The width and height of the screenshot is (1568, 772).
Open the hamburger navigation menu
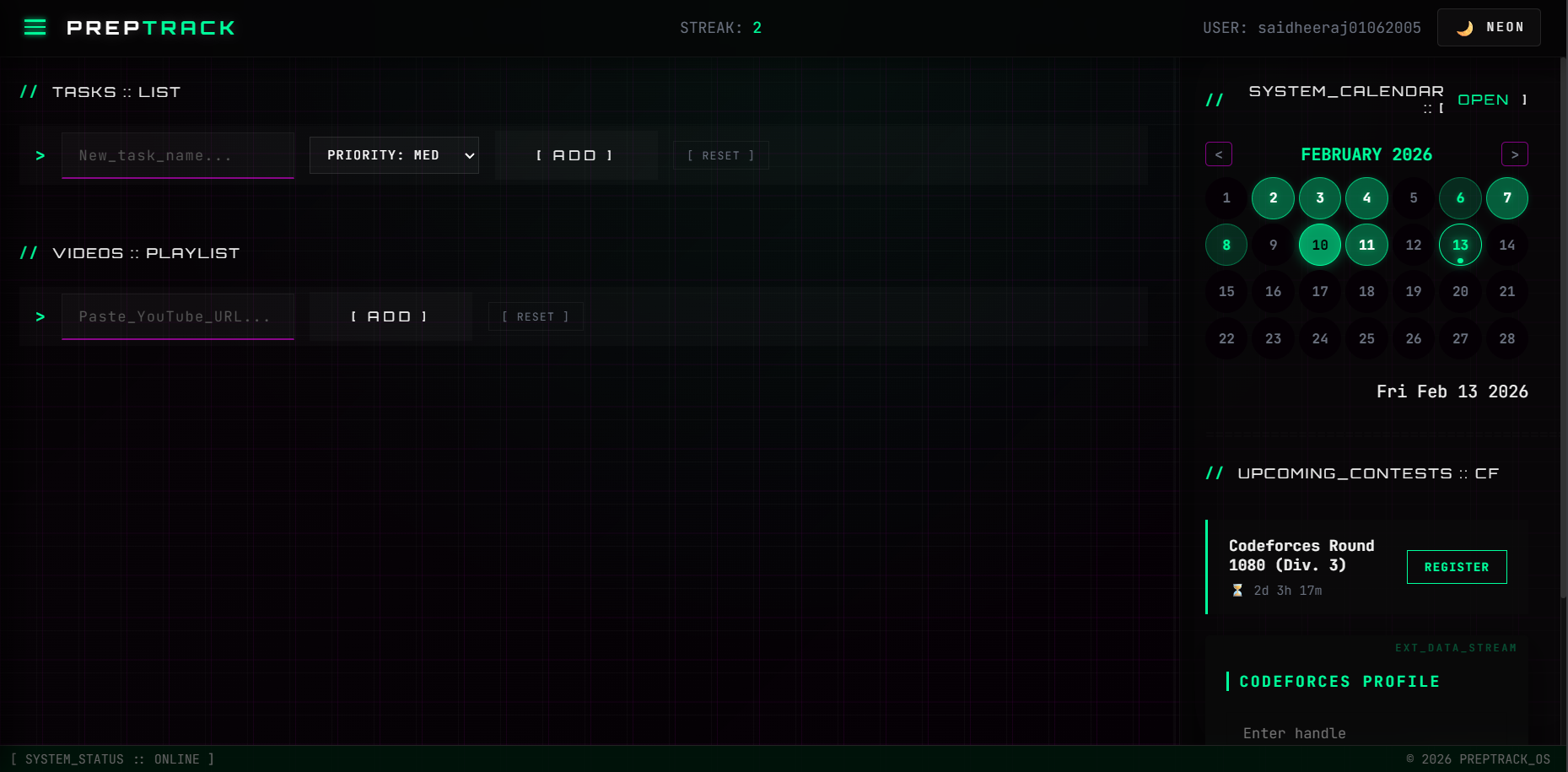(35, 26)
